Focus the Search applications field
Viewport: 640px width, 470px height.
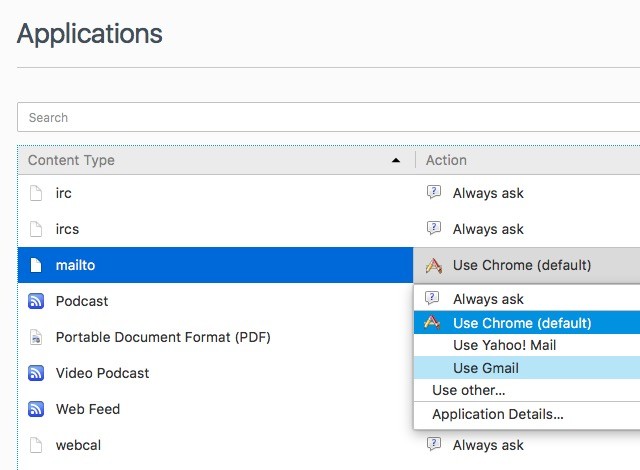[329, 118]
